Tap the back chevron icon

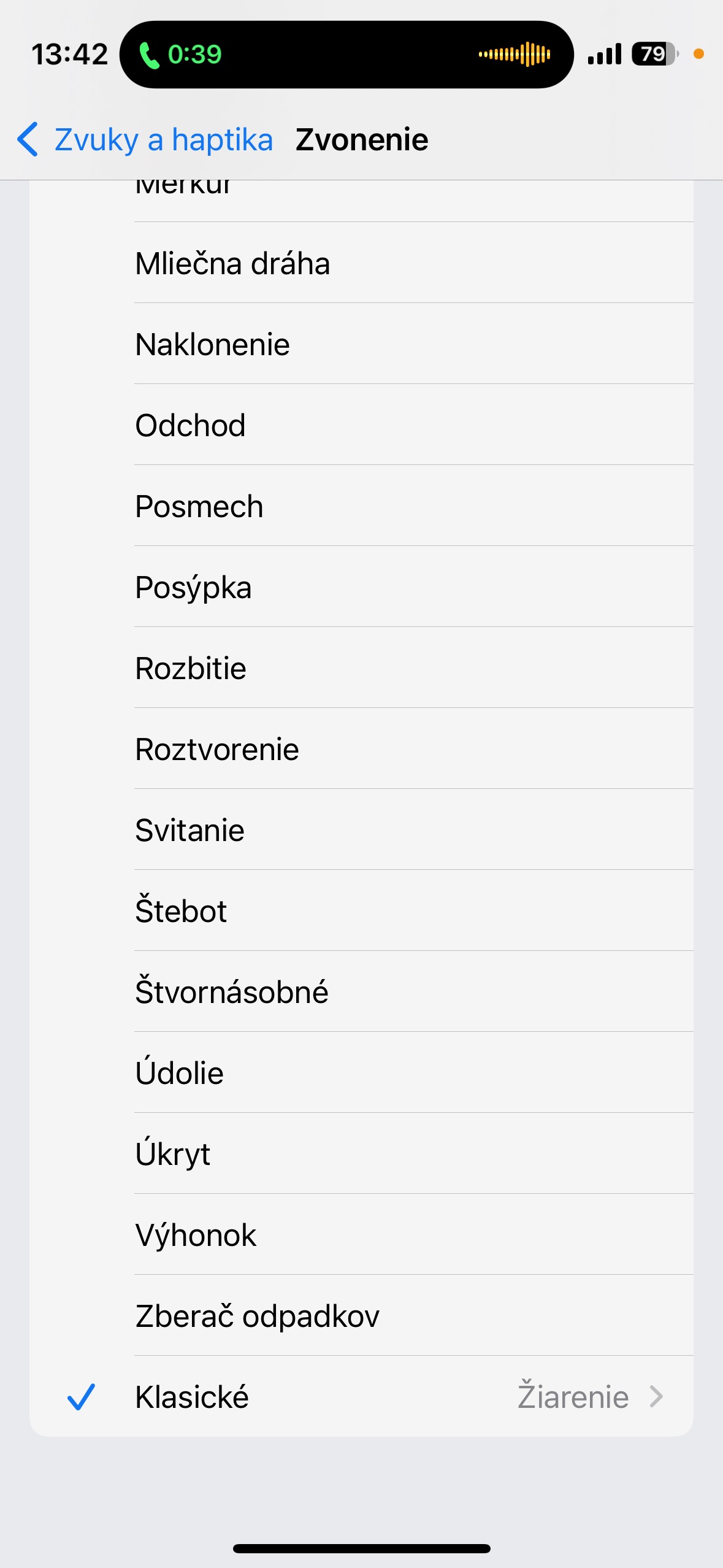pos(28,139)
